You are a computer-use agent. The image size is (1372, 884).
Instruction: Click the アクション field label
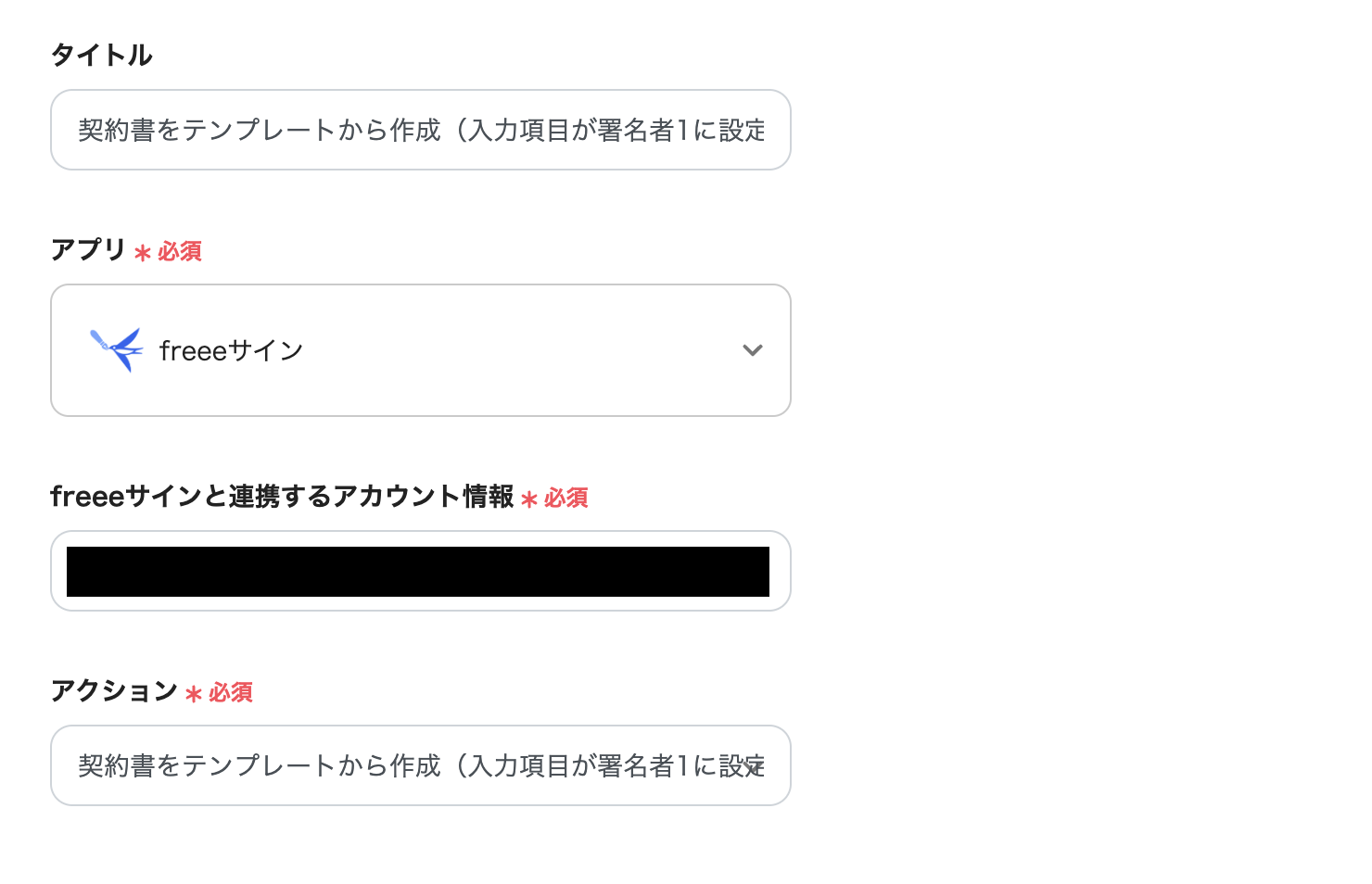[x=114, y=691]
